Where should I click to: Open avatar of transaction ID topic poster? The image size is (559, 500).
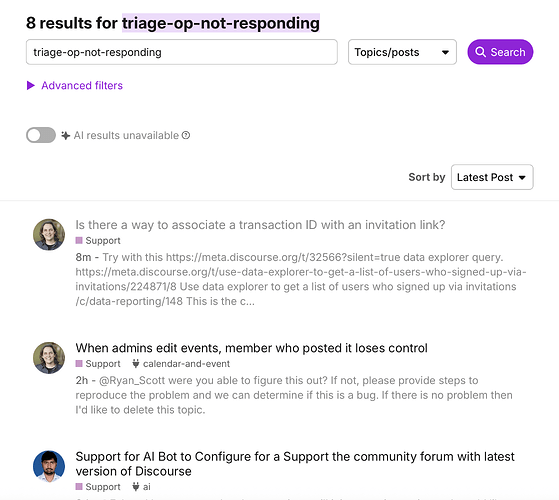[49, 234]
